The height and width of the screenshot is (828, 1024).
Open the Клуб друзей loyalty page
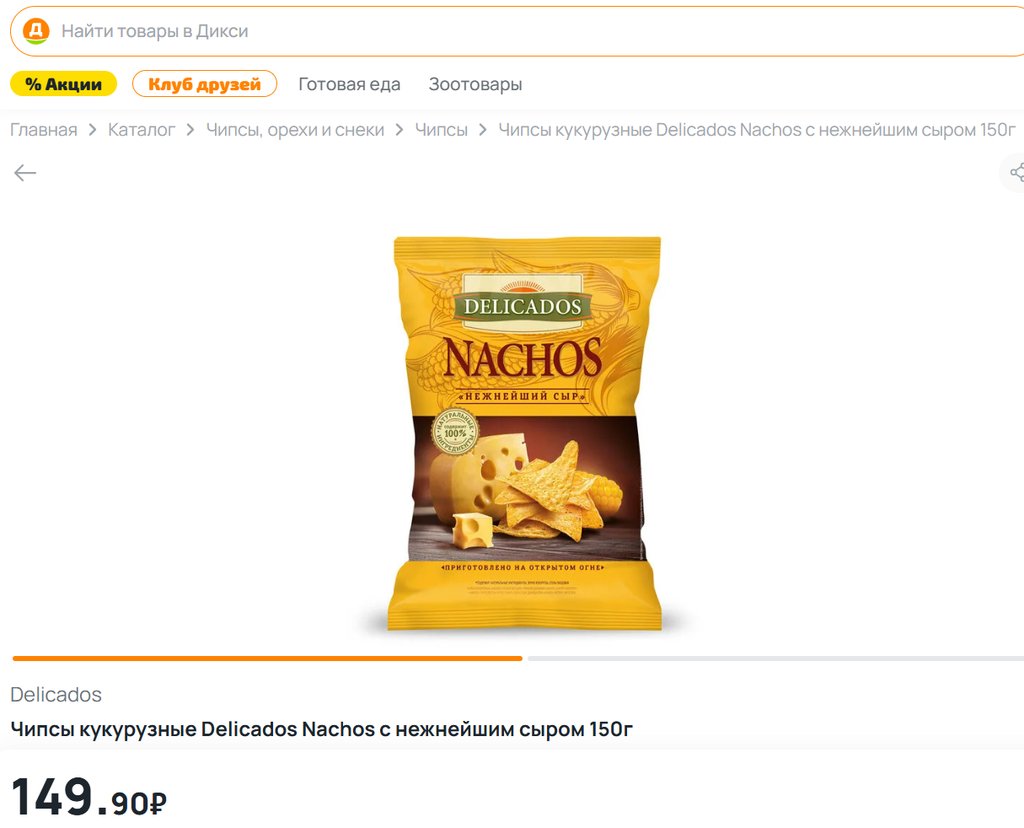pyautogui.click(x=204, y=84)
